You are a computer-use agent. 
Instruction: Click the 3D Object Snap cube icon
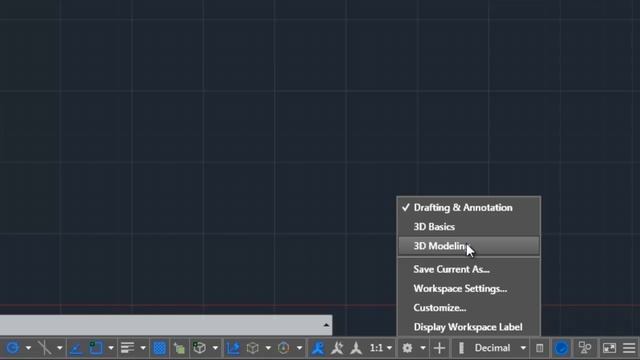coord(199,348)
